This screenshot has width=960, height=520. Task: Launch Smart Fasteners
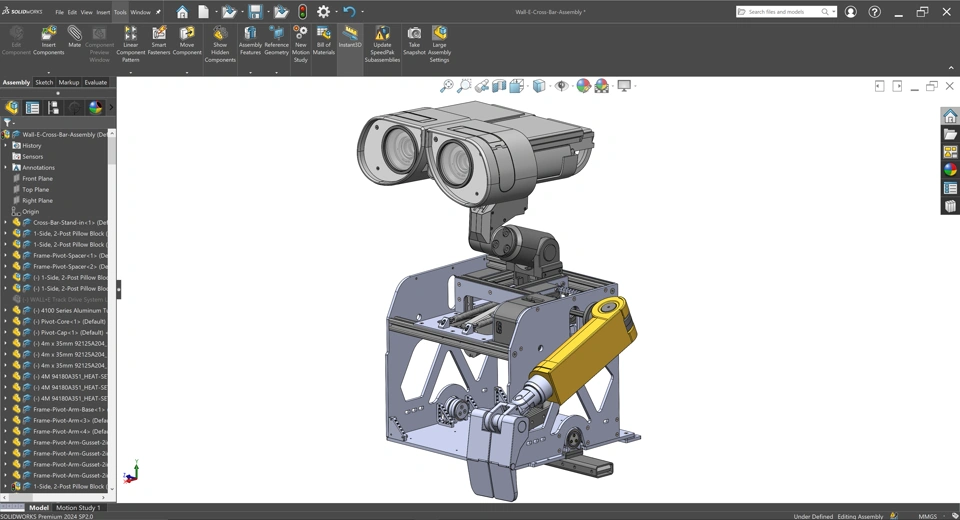pyautogui.click(x=159, y=40)
